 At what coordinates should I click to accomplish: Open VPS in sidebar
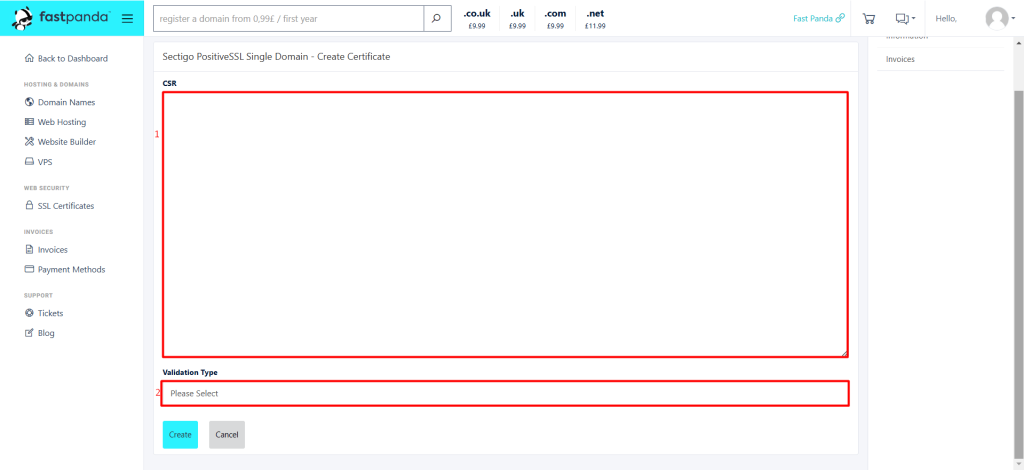[45, 162]
